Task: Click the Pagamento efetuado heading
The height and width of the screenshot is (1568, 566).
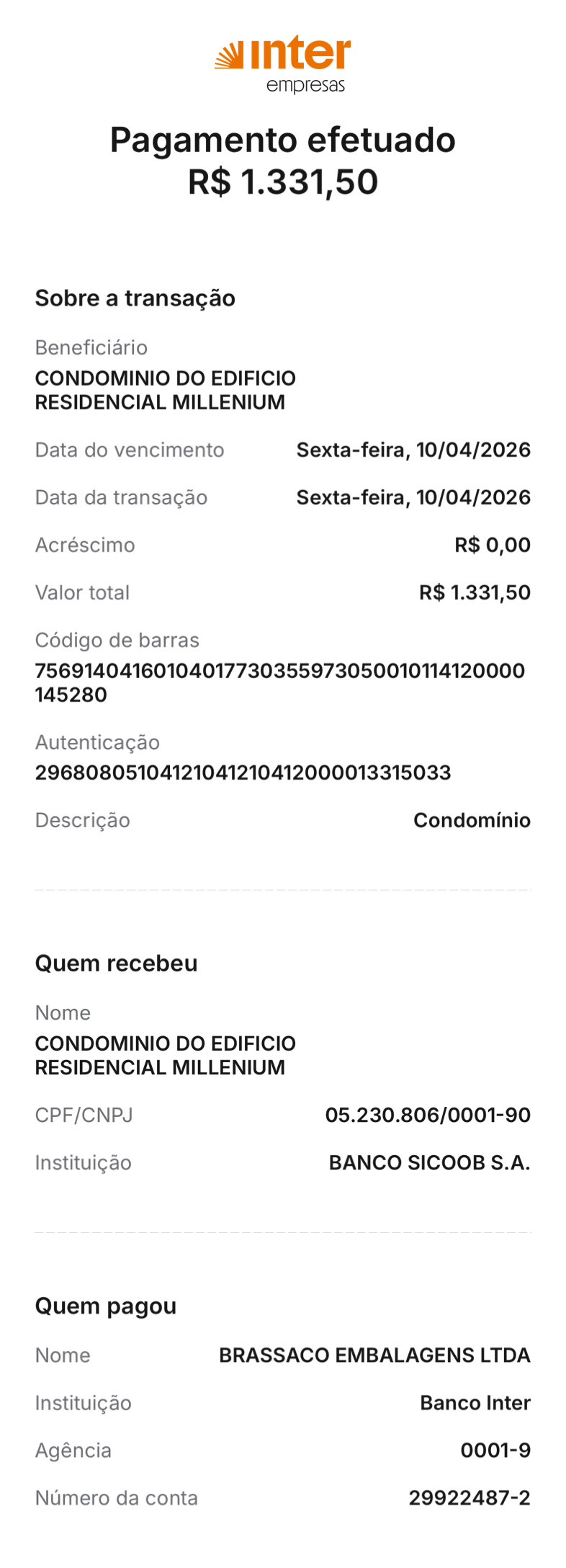Action: tap(282, 140)
